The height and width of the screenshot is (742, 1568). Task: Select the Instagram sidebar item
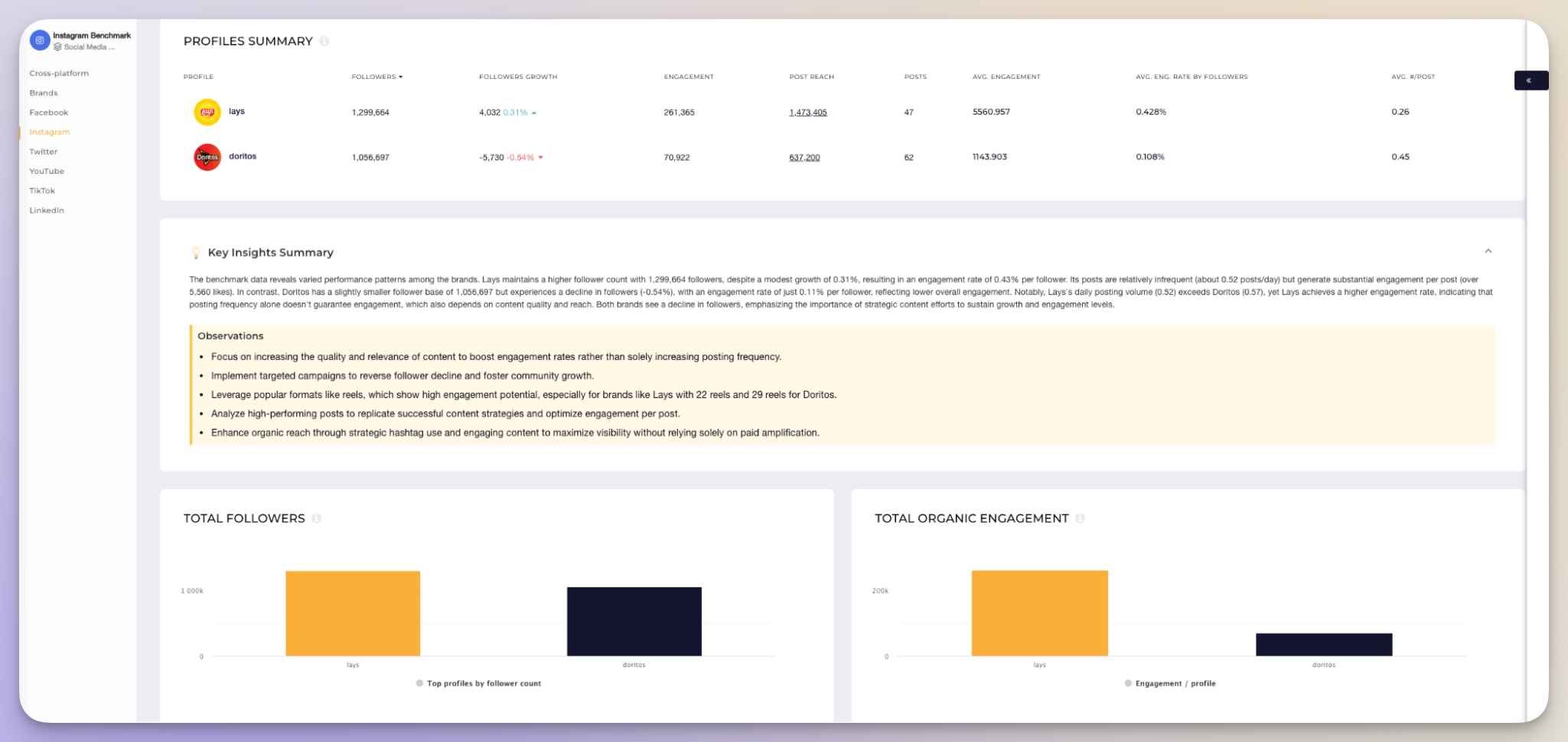coord(50,132)
